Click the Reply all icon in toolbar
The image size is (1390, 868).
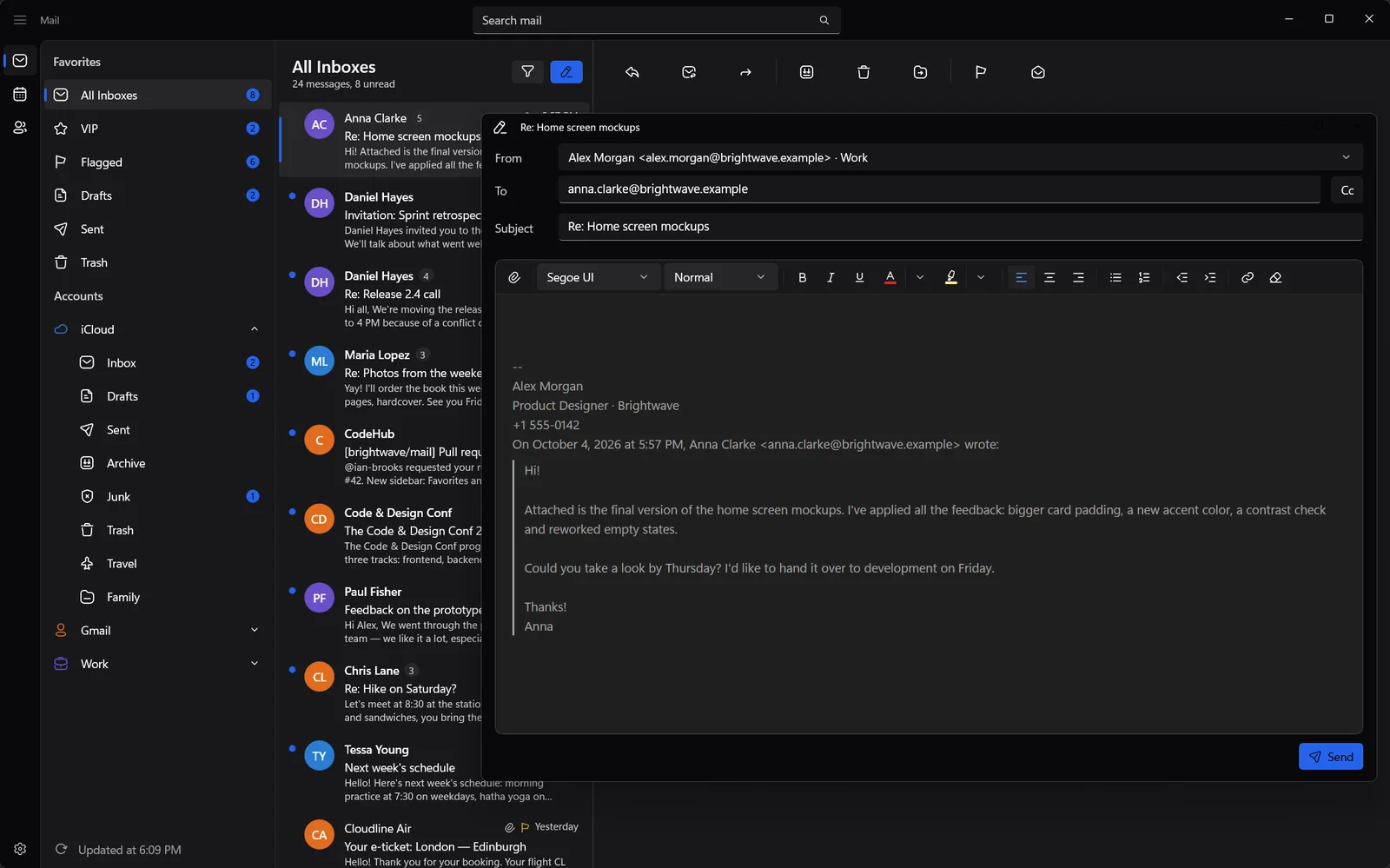(x=689, y=72)
